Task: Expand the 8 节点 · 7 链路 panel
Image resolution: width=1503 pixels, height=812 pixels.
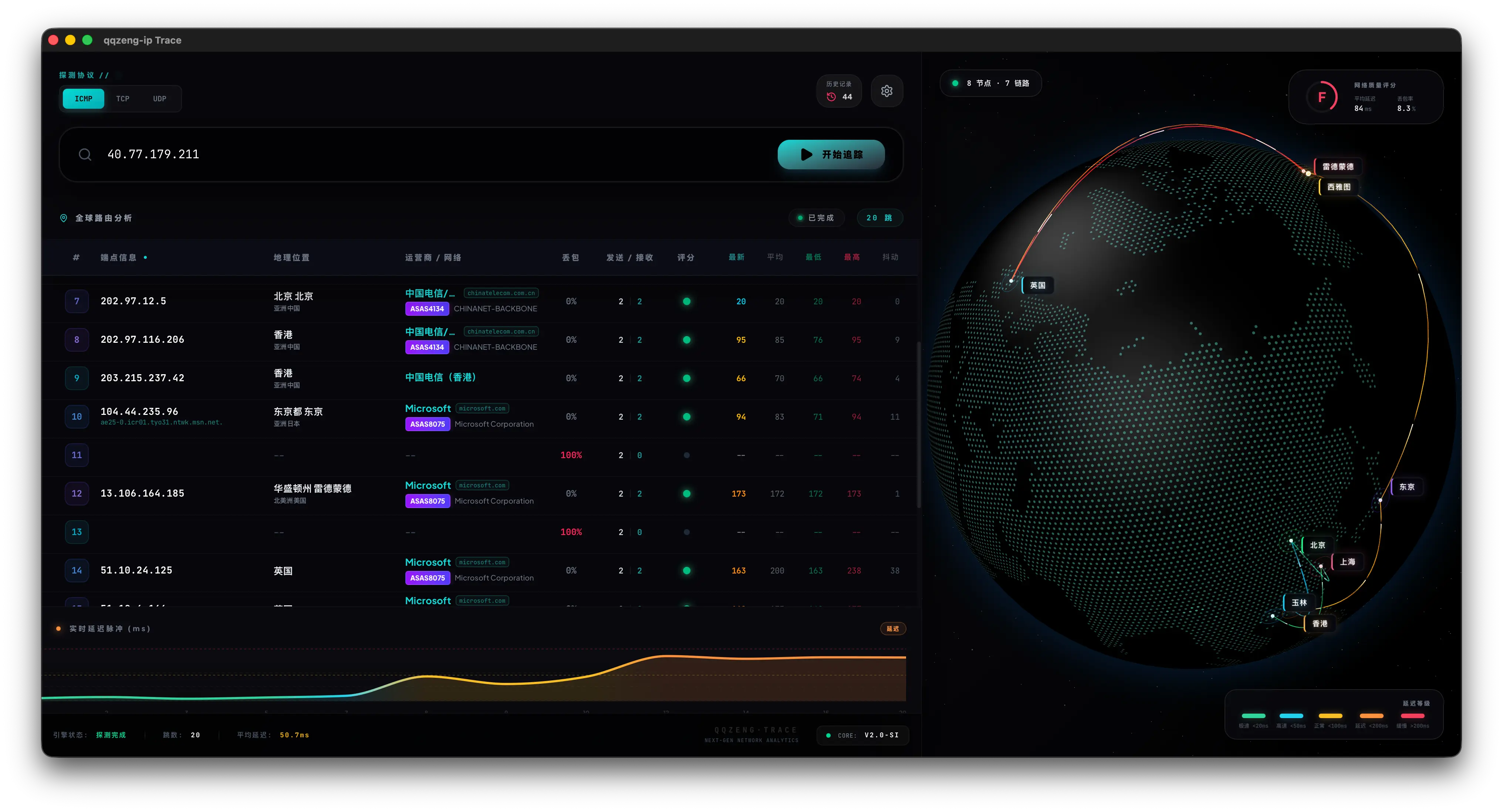Action: point(990,83)
